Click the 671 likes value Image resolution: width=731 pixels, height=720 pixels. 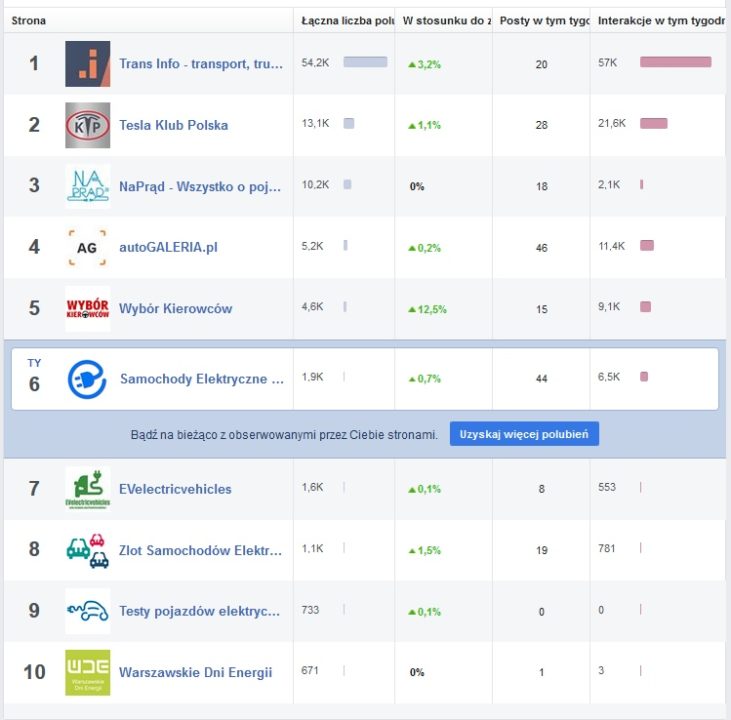[x=310, y=671]
